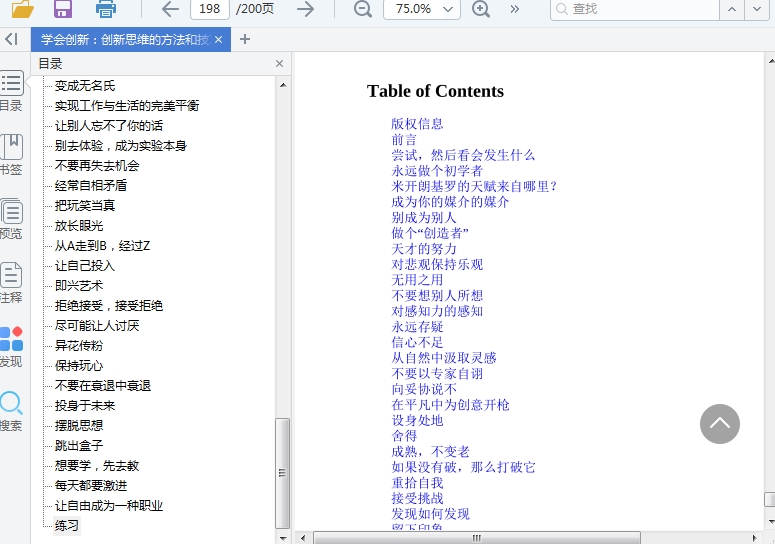Collapse the sidebar with the arrow-bar icon
The image size is (775, 544).
tap(11, 39)
